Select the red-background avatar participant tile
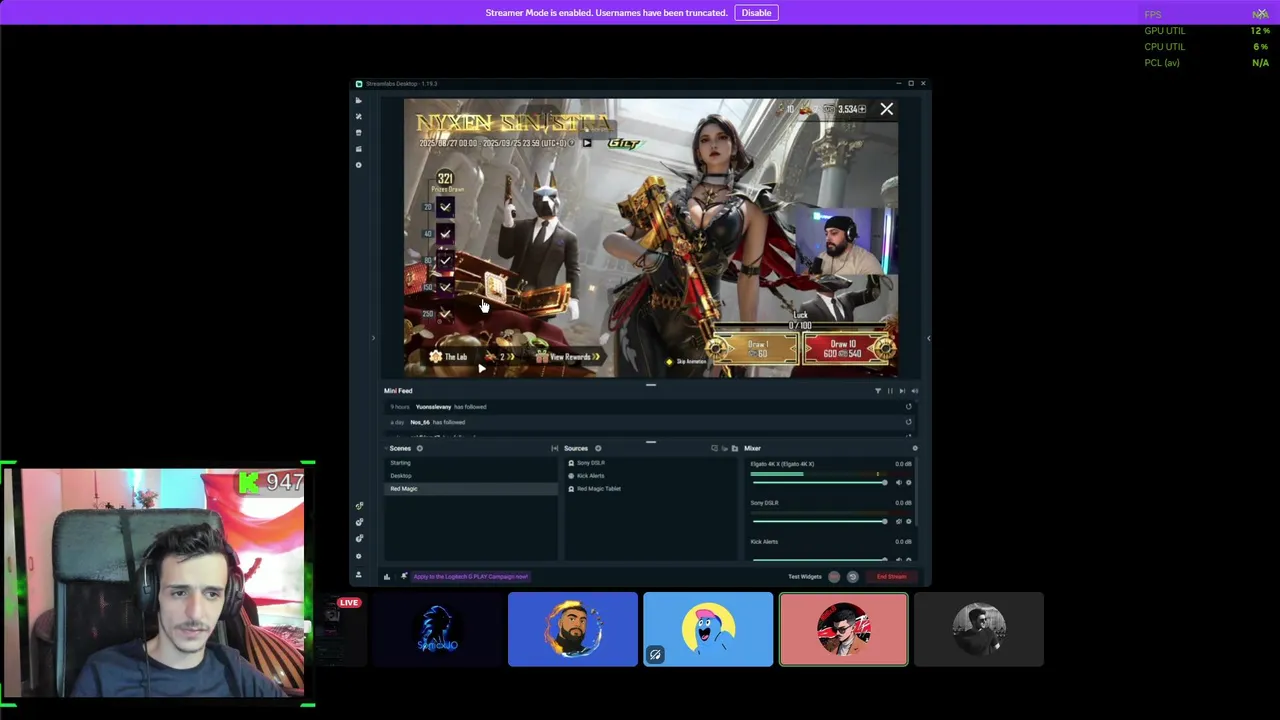The height and width of the screenshot is (720, 1280). click(844, 629)
